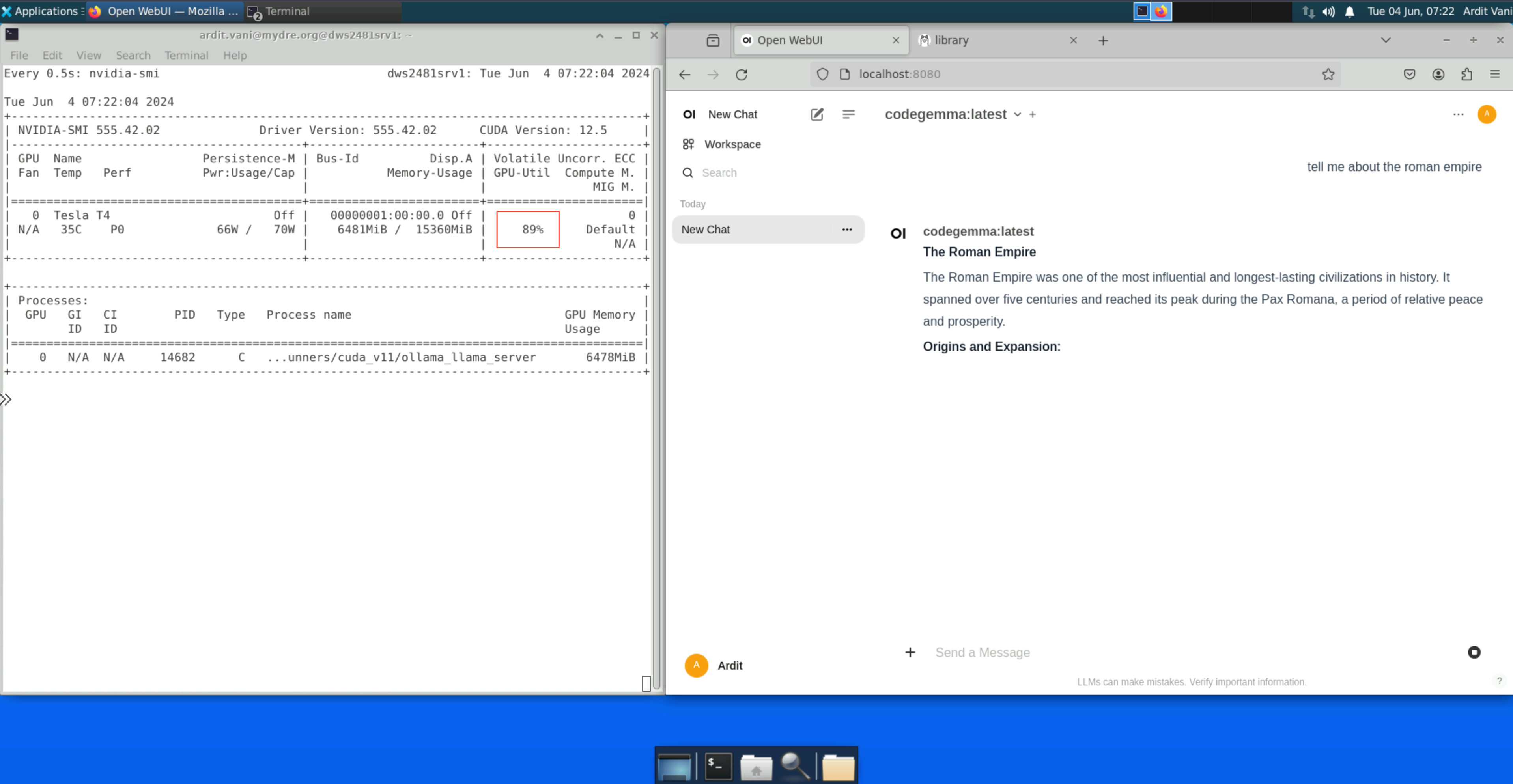Click PID 14682 in processes table
Image resolution: width=1513 pixels, height=784 pixels.
pos(177,357)
